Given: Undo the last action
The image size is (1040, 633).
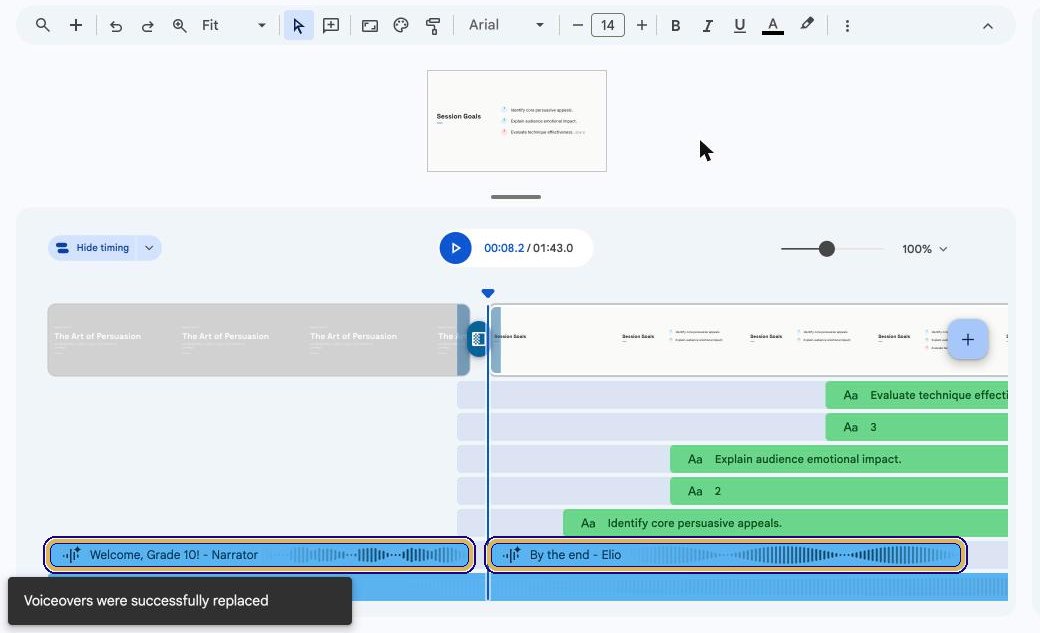Looking at the screenshot, I should pyautogui.click(x=115, y=26).
